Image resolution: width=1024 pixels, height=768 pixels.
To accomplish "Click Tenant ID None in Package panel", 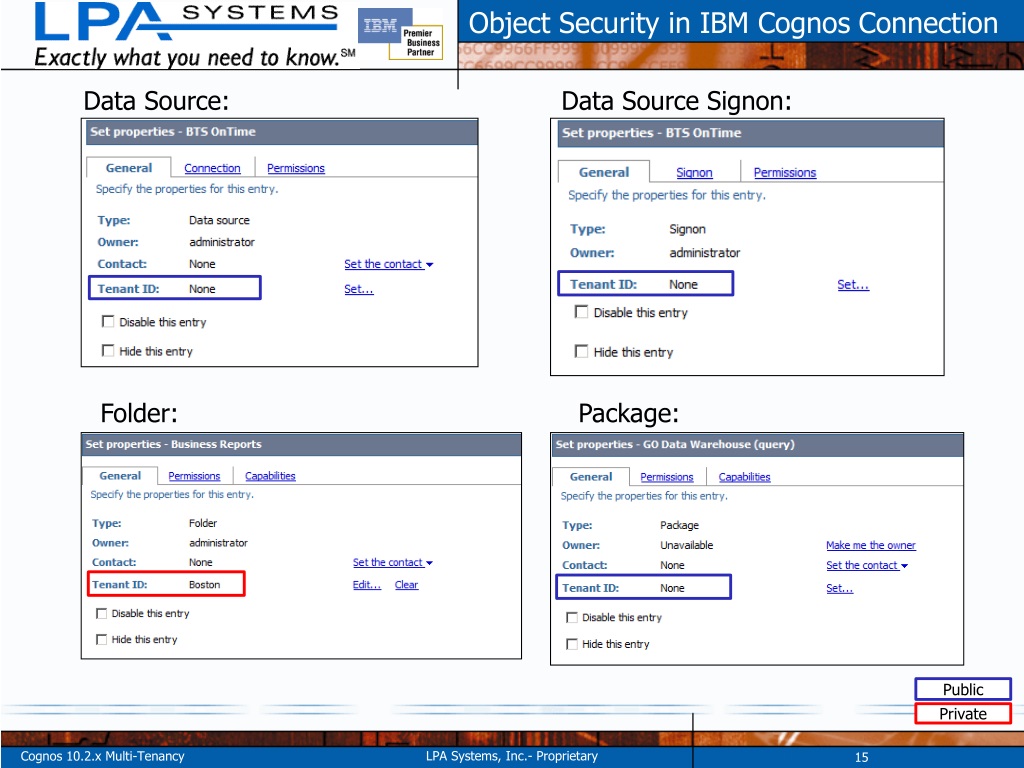I will coord(672,588).
